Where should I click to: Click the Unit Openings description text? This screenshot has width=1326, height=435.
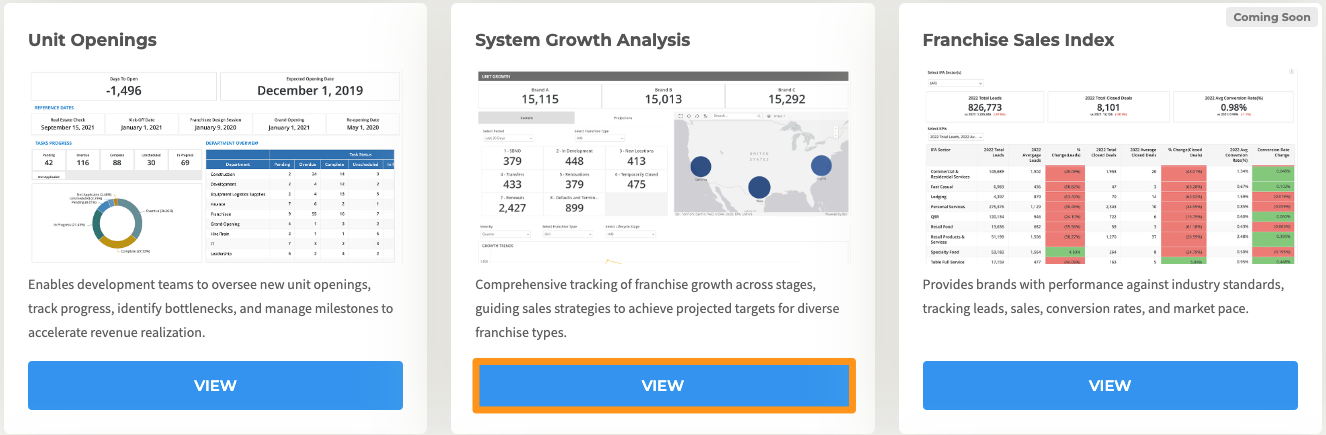point(211,308)
